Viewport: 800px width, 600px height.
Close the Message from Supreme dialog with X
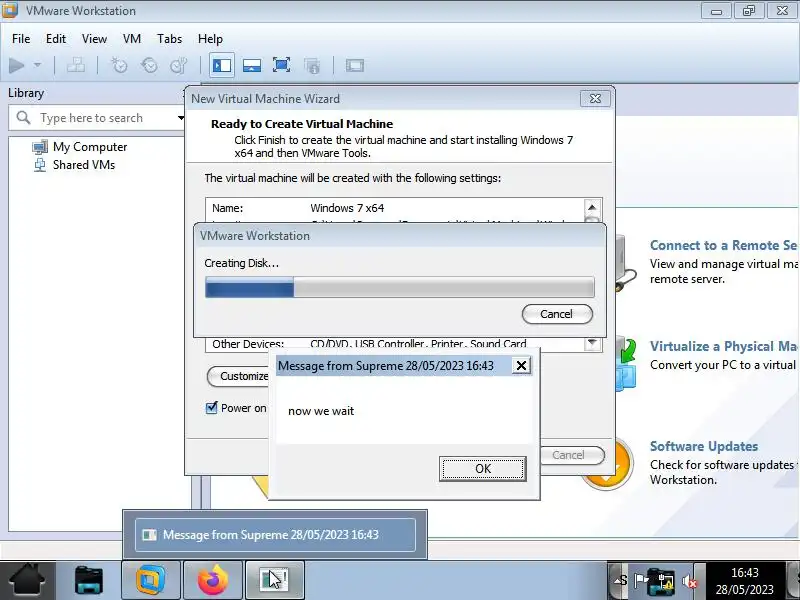521,365
